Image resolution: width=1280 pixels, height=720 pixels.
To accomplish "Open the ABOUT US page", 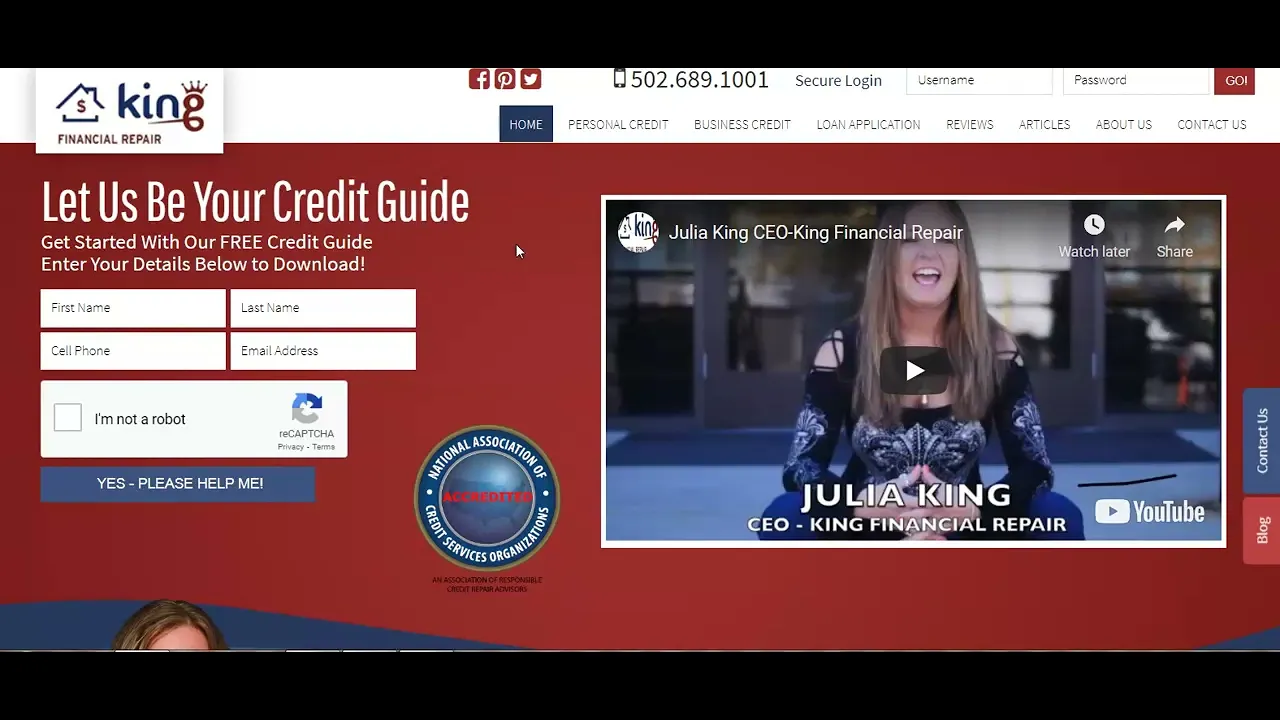I will click(x=1124, y=125).
